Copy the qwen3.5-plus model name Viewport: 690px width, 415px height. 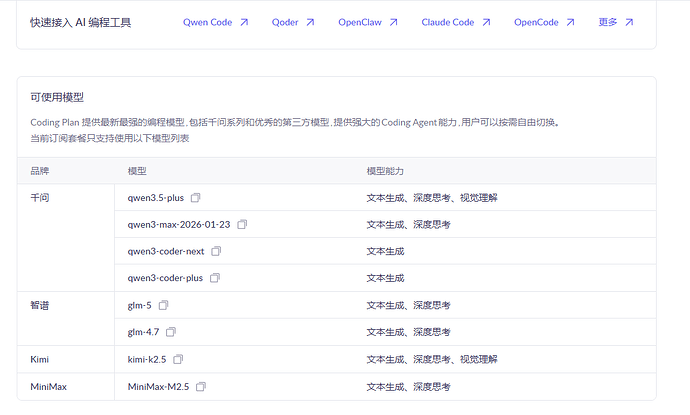tap(195, 198)
